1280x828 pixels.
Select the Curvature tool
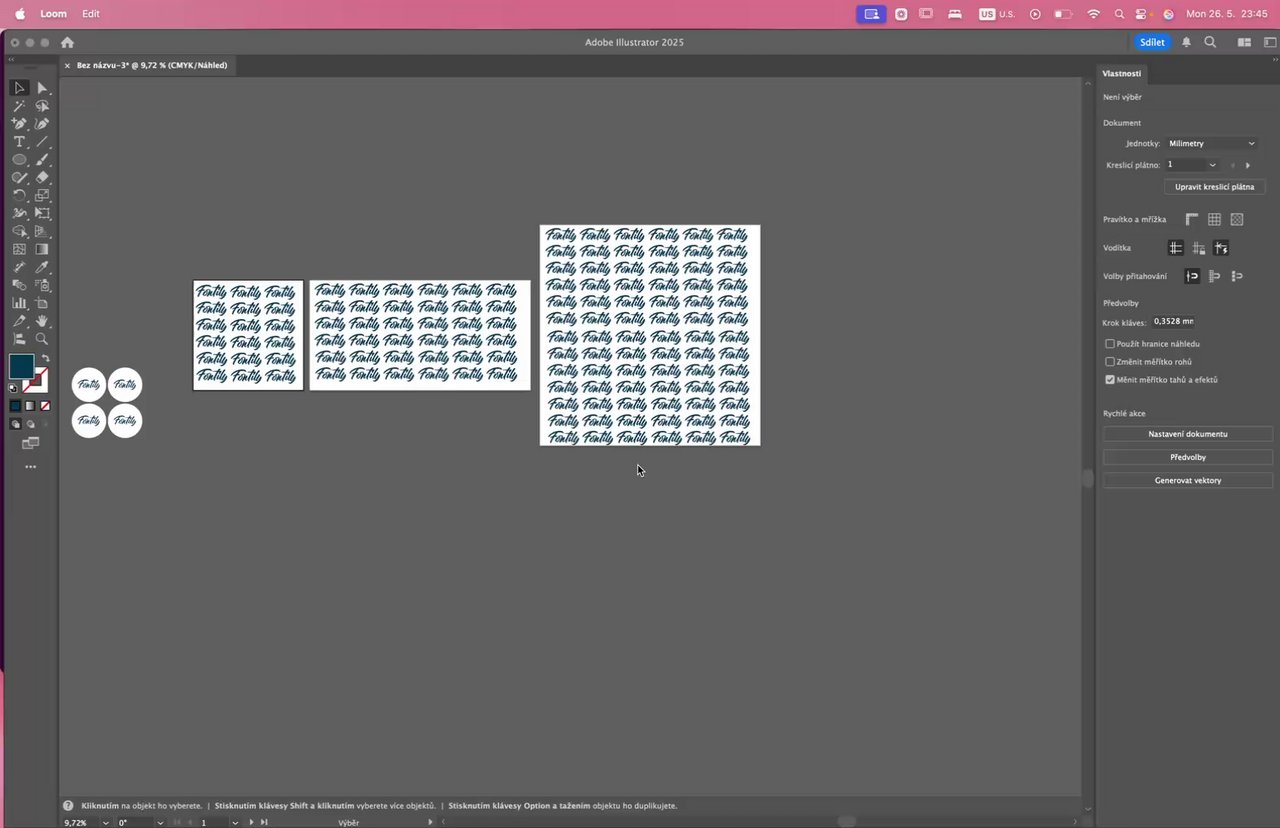pyautogui.click(x=42, y=124)
